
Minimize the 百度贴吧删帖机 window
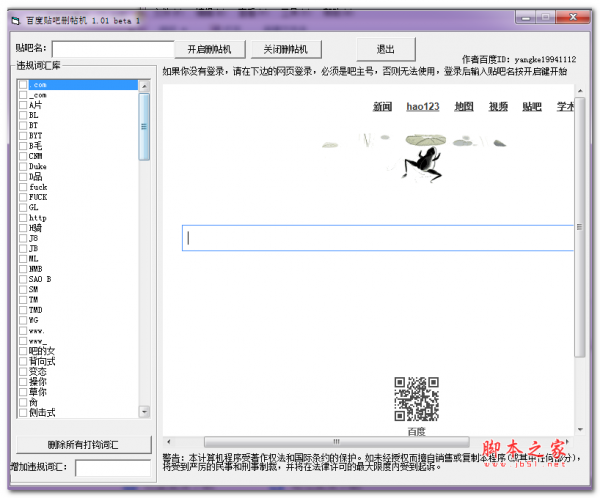pyautogui.click(x=526, y=17)
